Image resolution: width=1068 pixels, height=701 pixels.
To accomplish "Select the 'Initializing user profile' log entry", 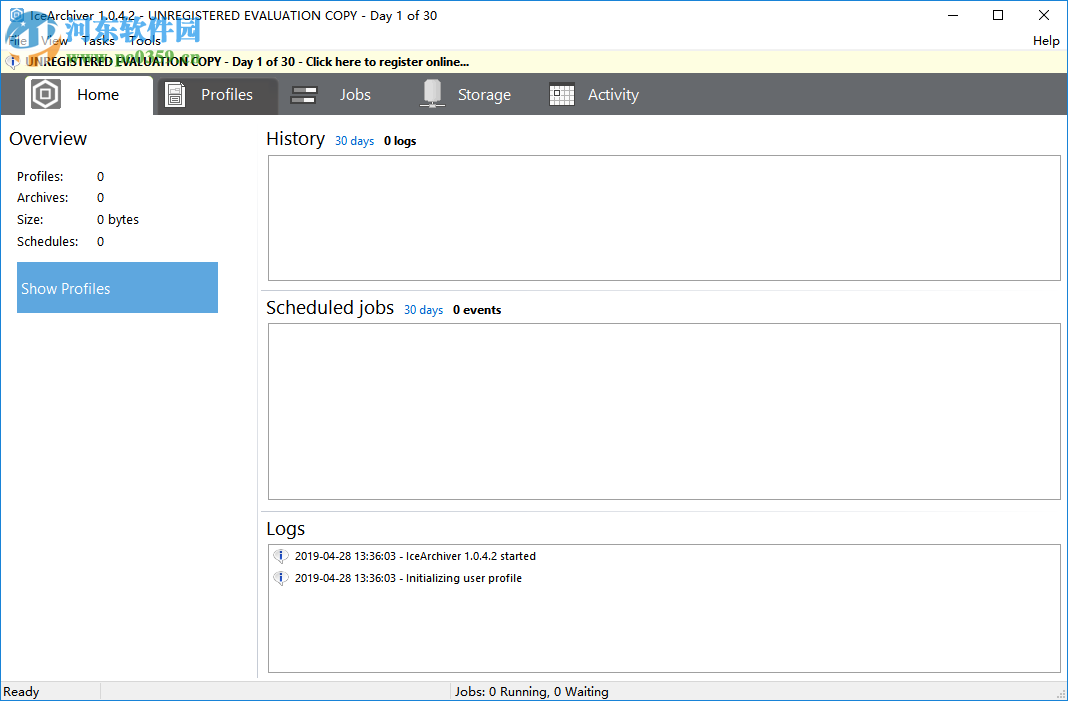I will tap(408, 578).
